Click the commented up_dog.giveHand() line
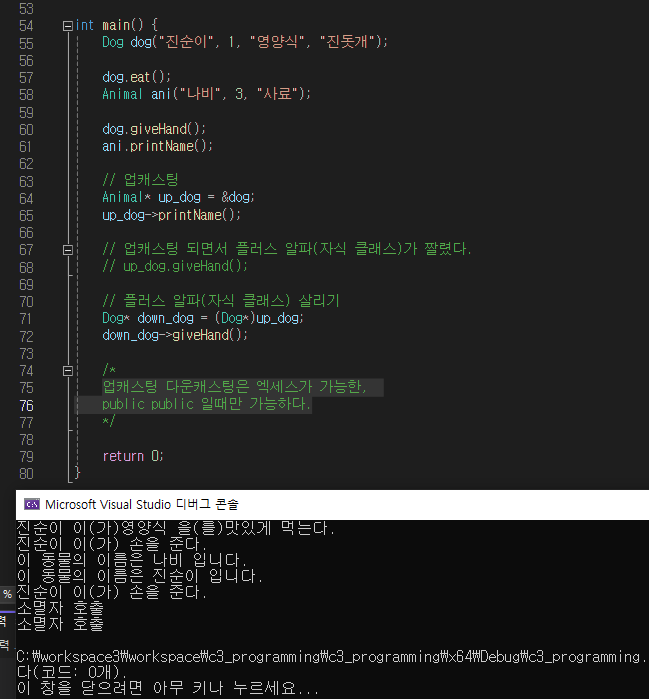 pos(175,267)
